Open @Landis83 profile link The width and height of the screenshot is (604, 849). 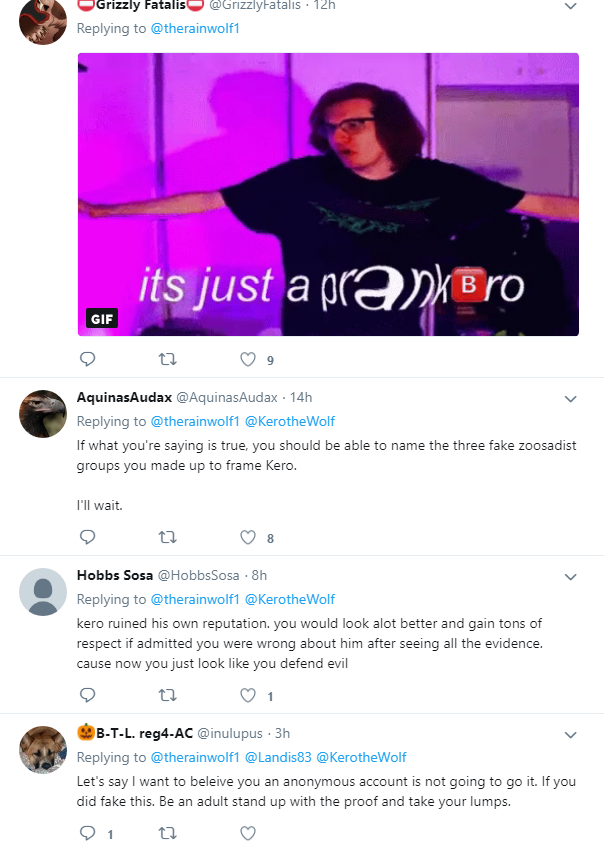pos(278,757)
